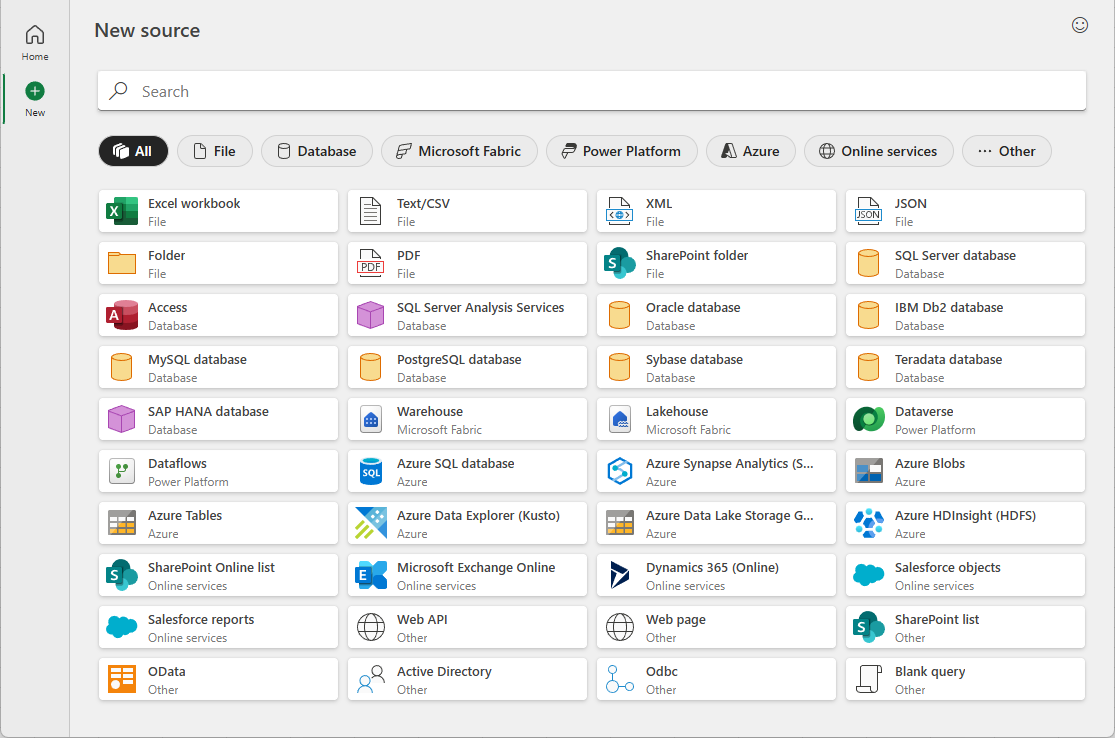Click the Azure SQL database icon

coord(371,471)
